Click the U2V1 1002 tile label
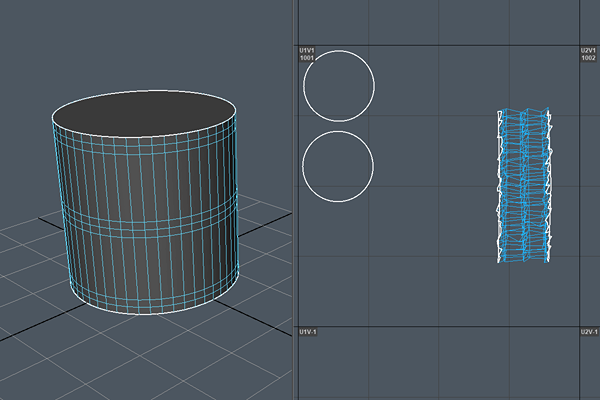600x400 pixels. [x=588, y=54]
